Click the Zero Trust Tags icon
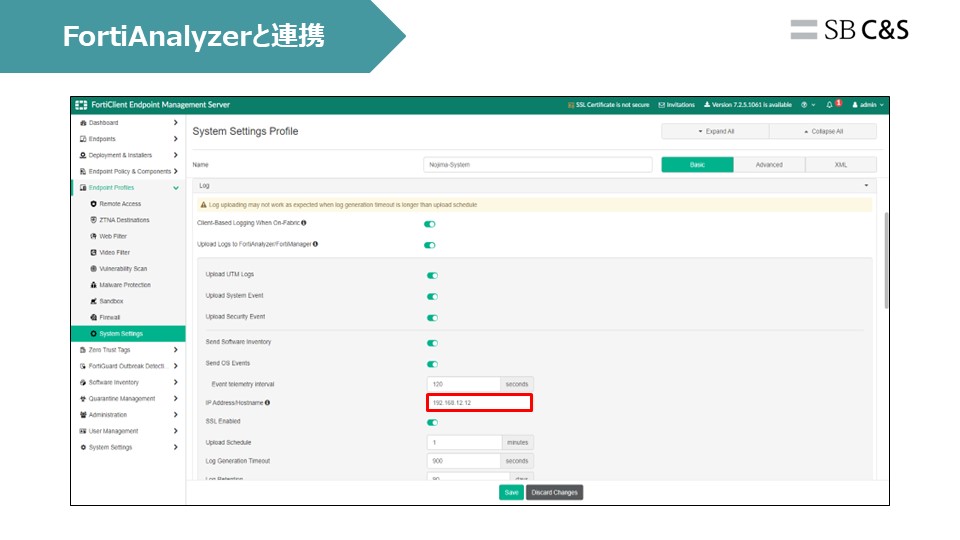The width and height of the screenshot is (960, 540). pos(83,350)
